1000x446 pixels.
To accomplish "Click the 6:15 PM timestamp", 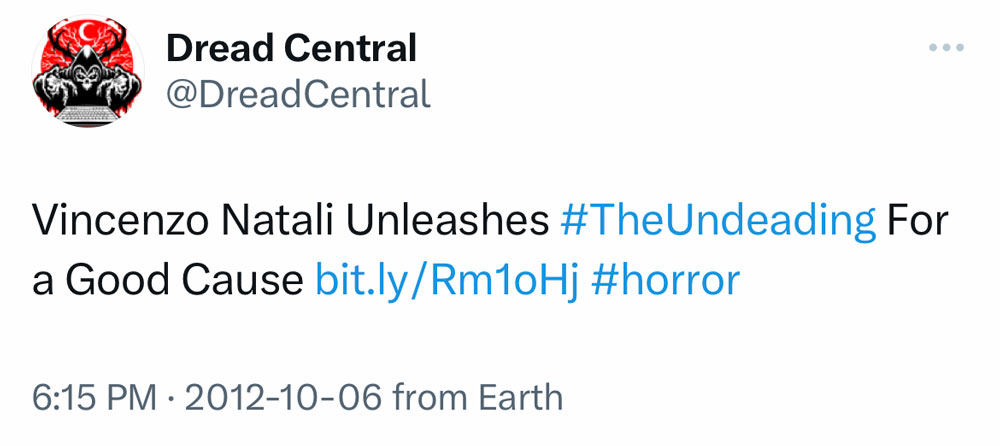I will (x=95, y=398).
